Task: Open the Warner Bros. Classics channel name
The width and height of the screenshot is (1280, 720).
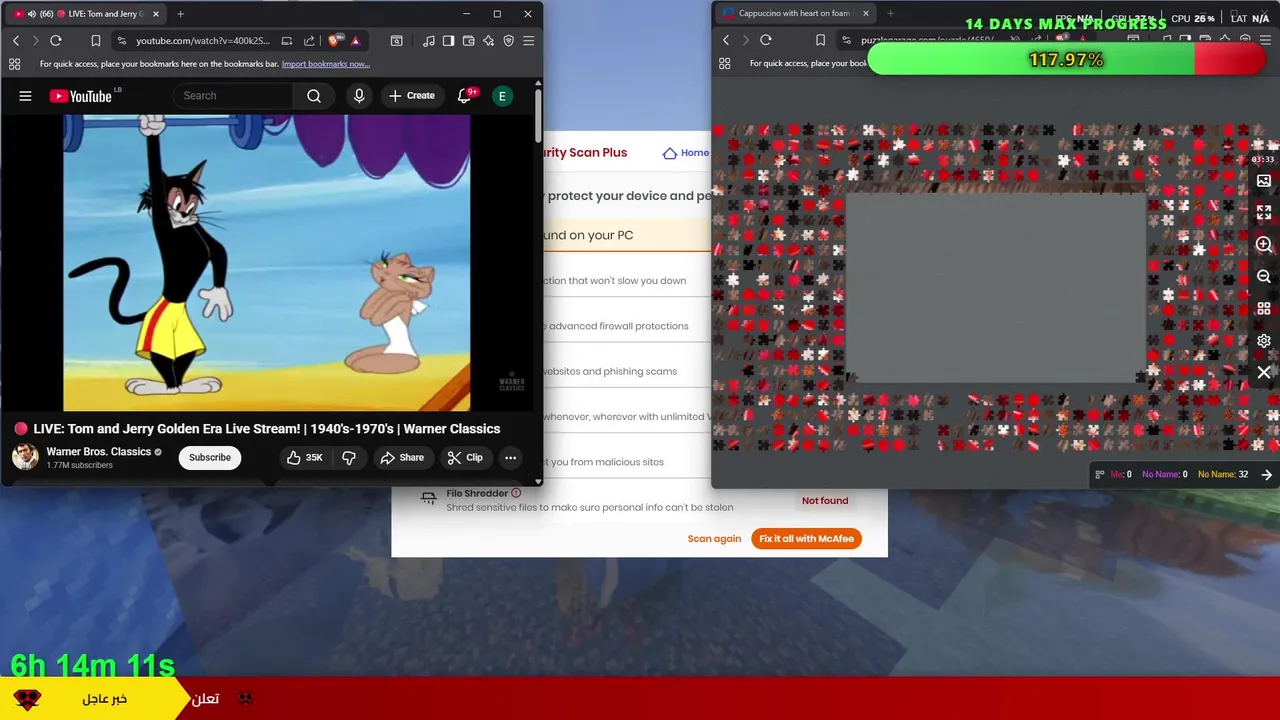Action: (98, 452)
